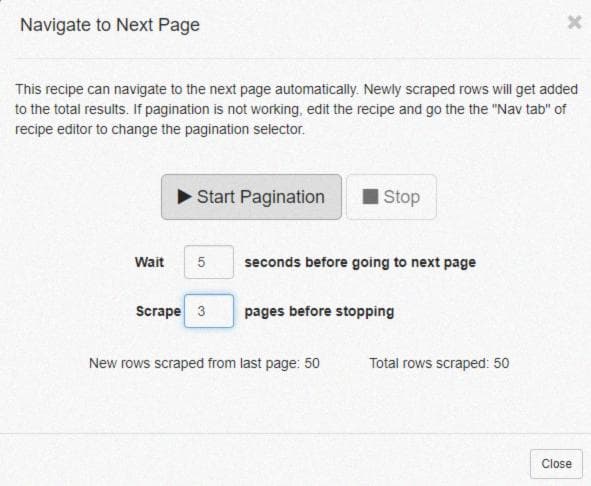Select the "New rows scraped from last page" counter

coord(204,363)
